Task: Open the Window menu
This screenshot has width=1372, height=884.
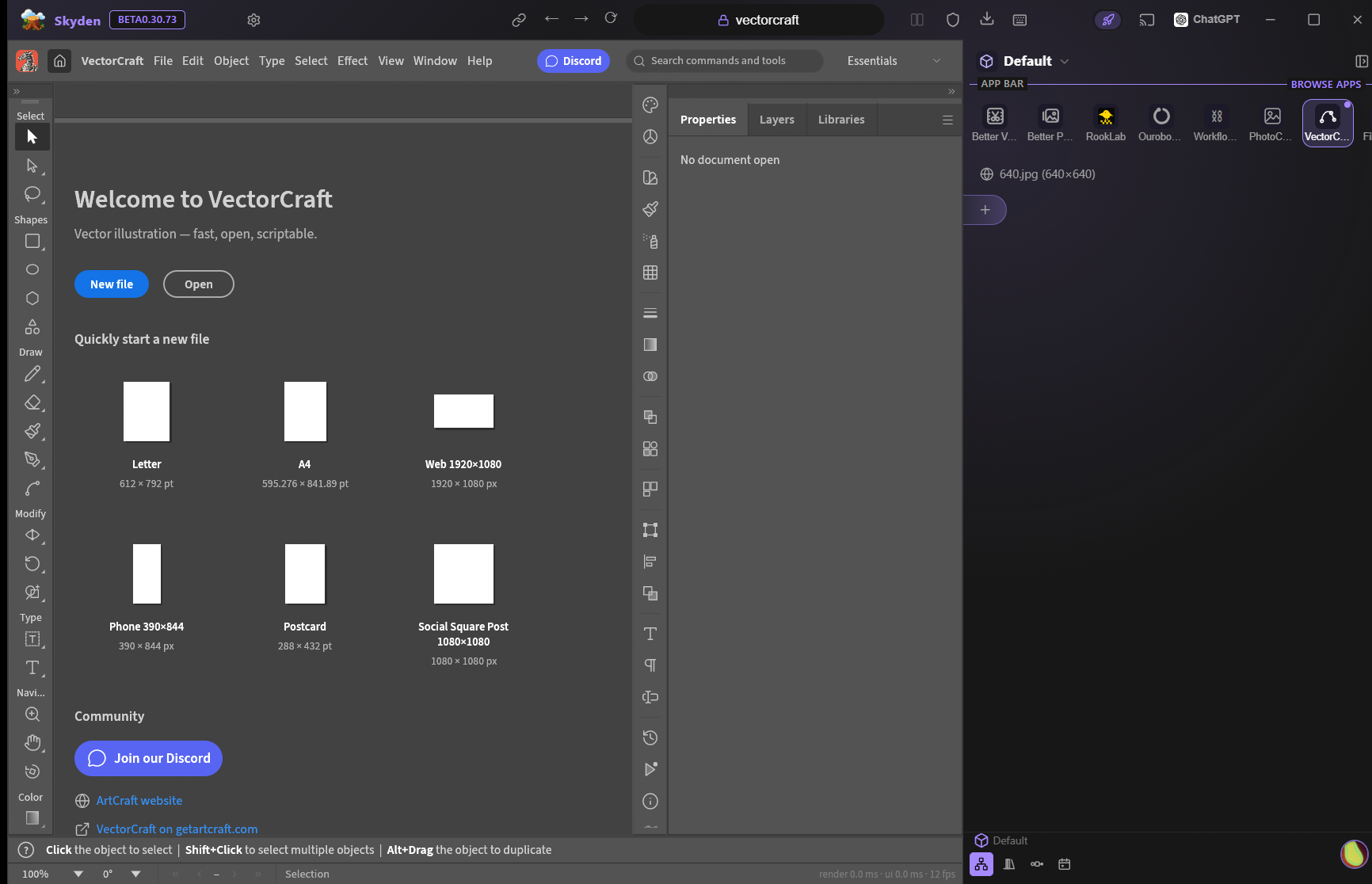Action: (x=435, y=61)
